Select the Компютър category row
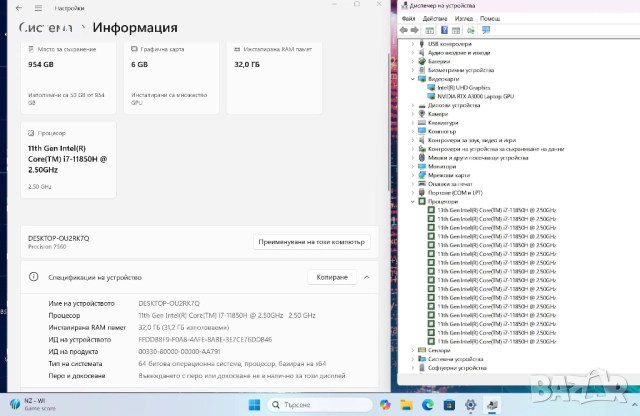 point(442,131)
